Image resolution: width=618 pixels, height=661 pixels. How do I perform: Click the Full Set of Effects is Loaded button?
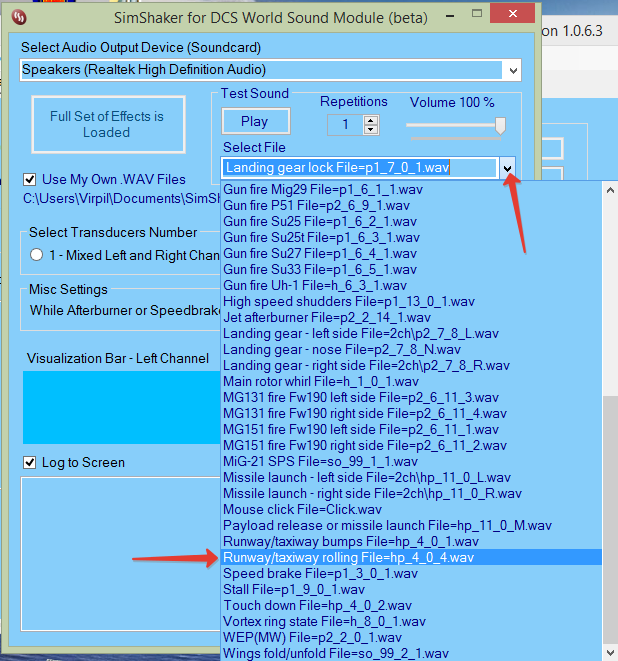(x=108, y=124)
